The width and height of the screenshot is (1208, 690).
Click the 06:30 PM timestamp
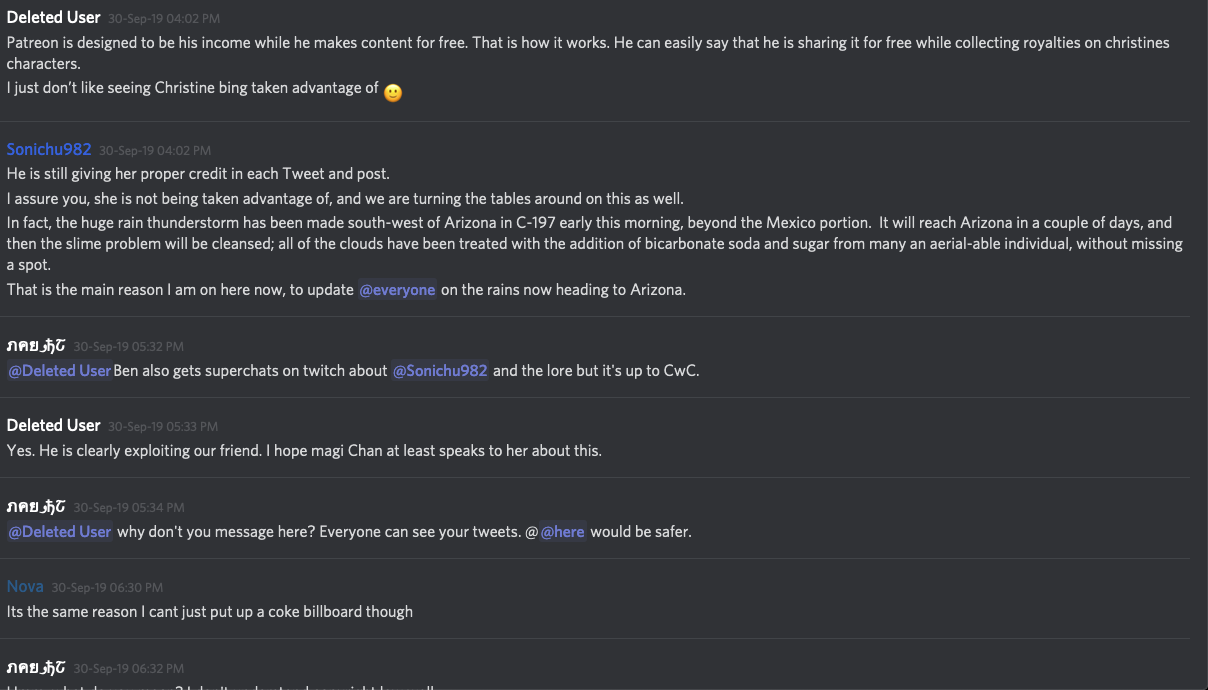(107, 587)
